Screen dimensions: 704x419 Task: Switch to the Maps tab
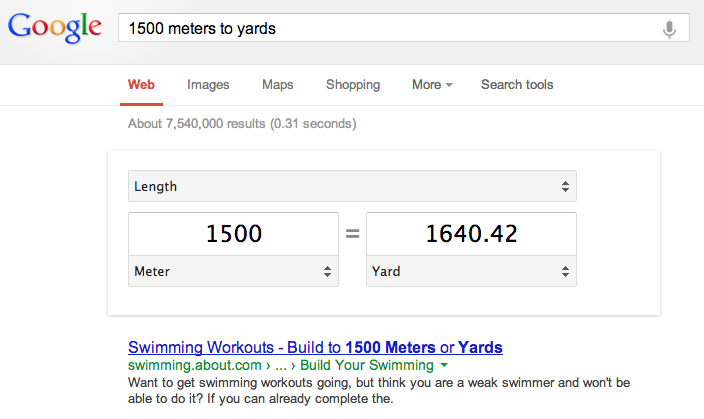pos(277,84)
